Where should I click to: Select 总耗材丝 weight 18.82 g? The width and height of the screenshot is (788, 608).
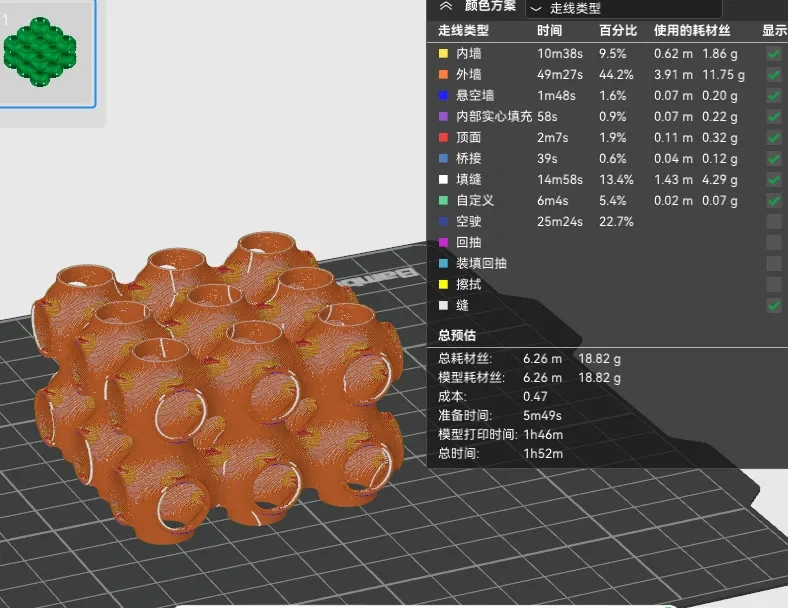[600, 359]
